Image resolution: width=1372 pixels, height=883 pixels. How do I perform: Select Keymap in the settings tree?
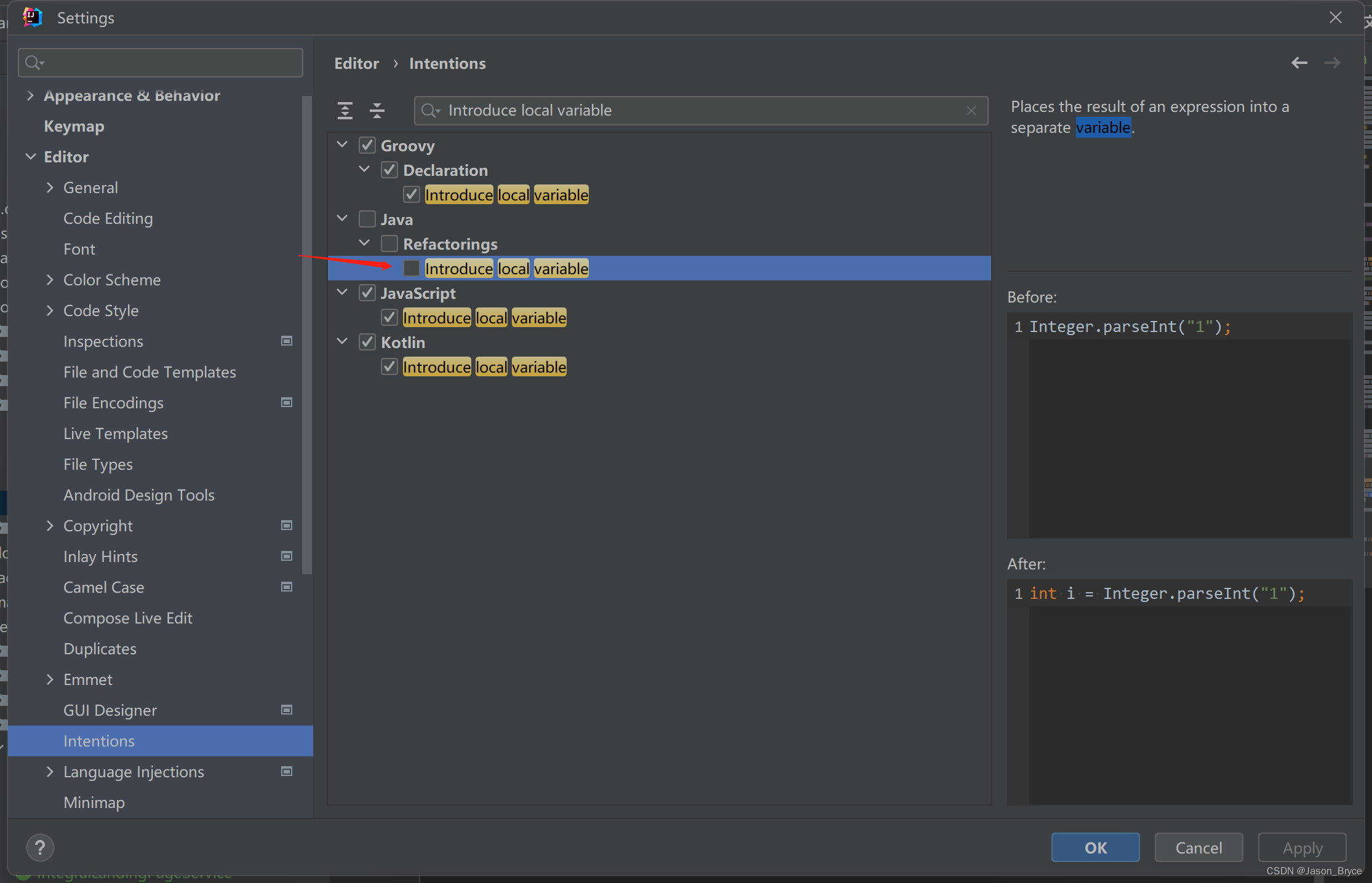point(74,126)
